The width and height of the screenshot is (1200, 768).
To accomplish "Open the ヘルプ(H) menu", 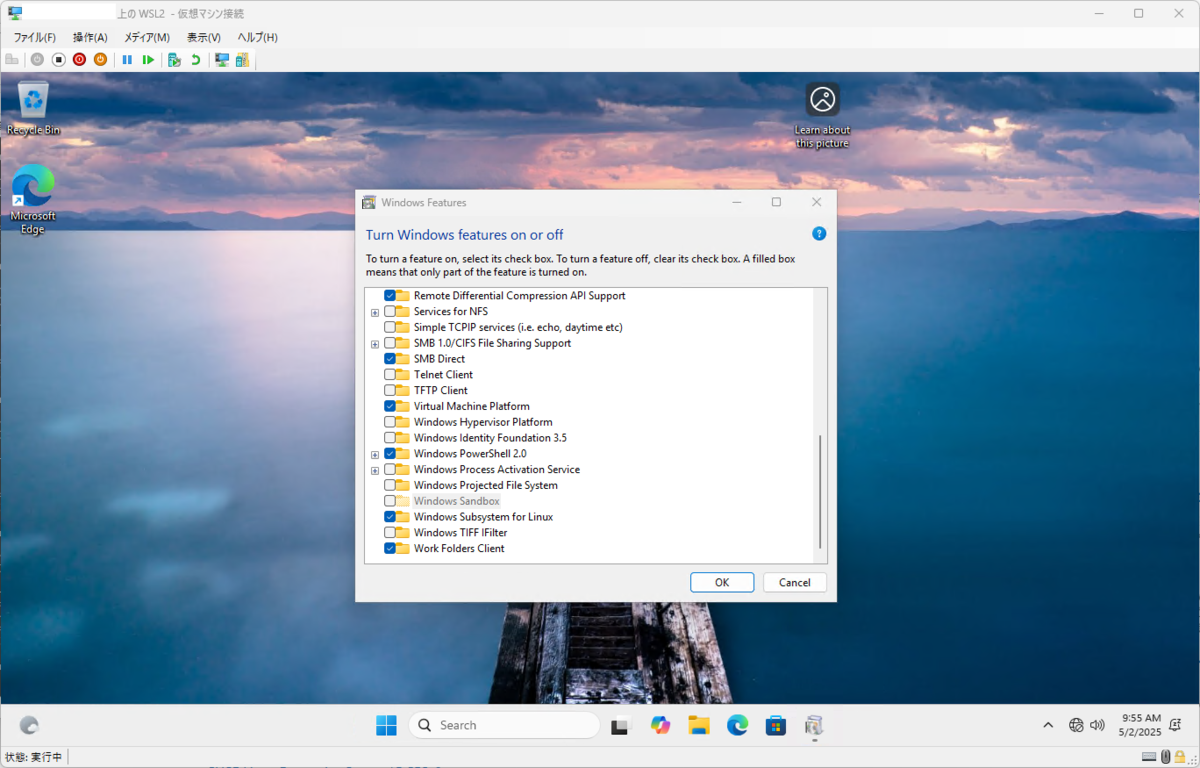I will point(257,37).
